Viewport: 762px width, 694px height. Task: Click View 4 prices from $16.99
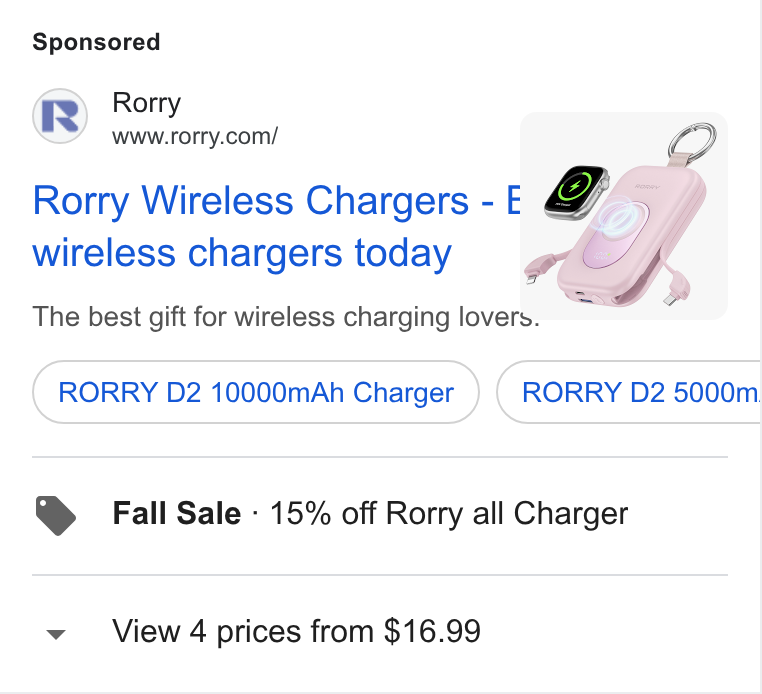296,631
